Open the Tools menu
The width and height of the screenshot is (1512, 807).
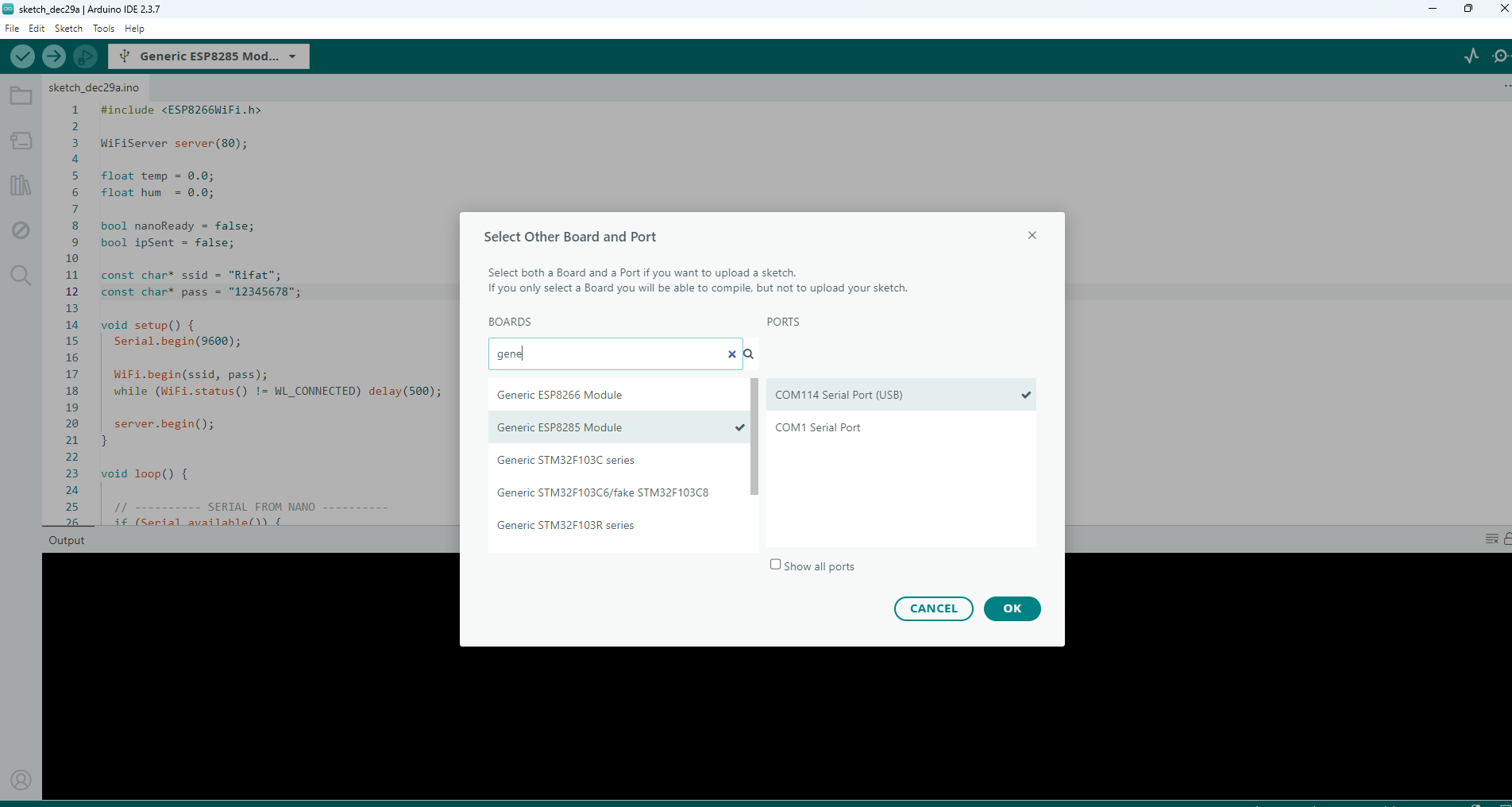[x=103, y=29]
